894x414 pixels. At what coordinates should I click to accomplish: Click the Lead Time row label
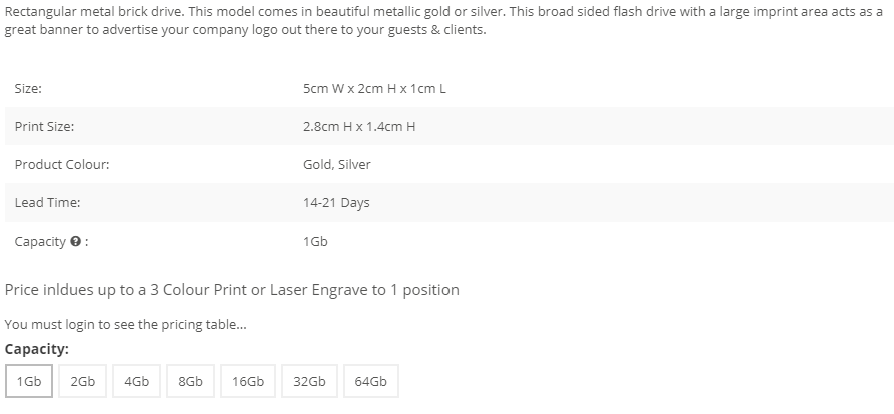pyautogui.click(x=48, y=203)
